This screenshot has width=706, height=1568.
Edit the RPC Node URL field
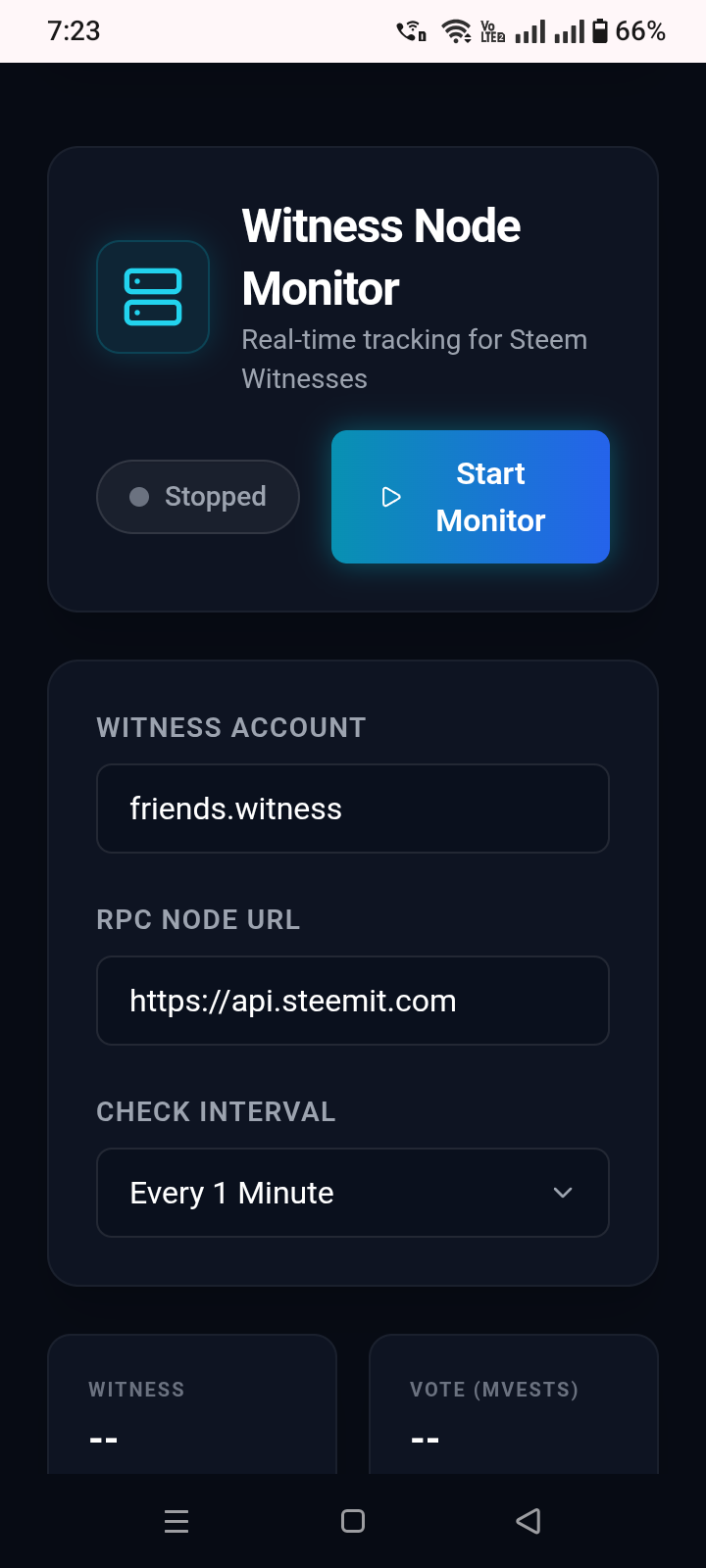(353, 1001)
